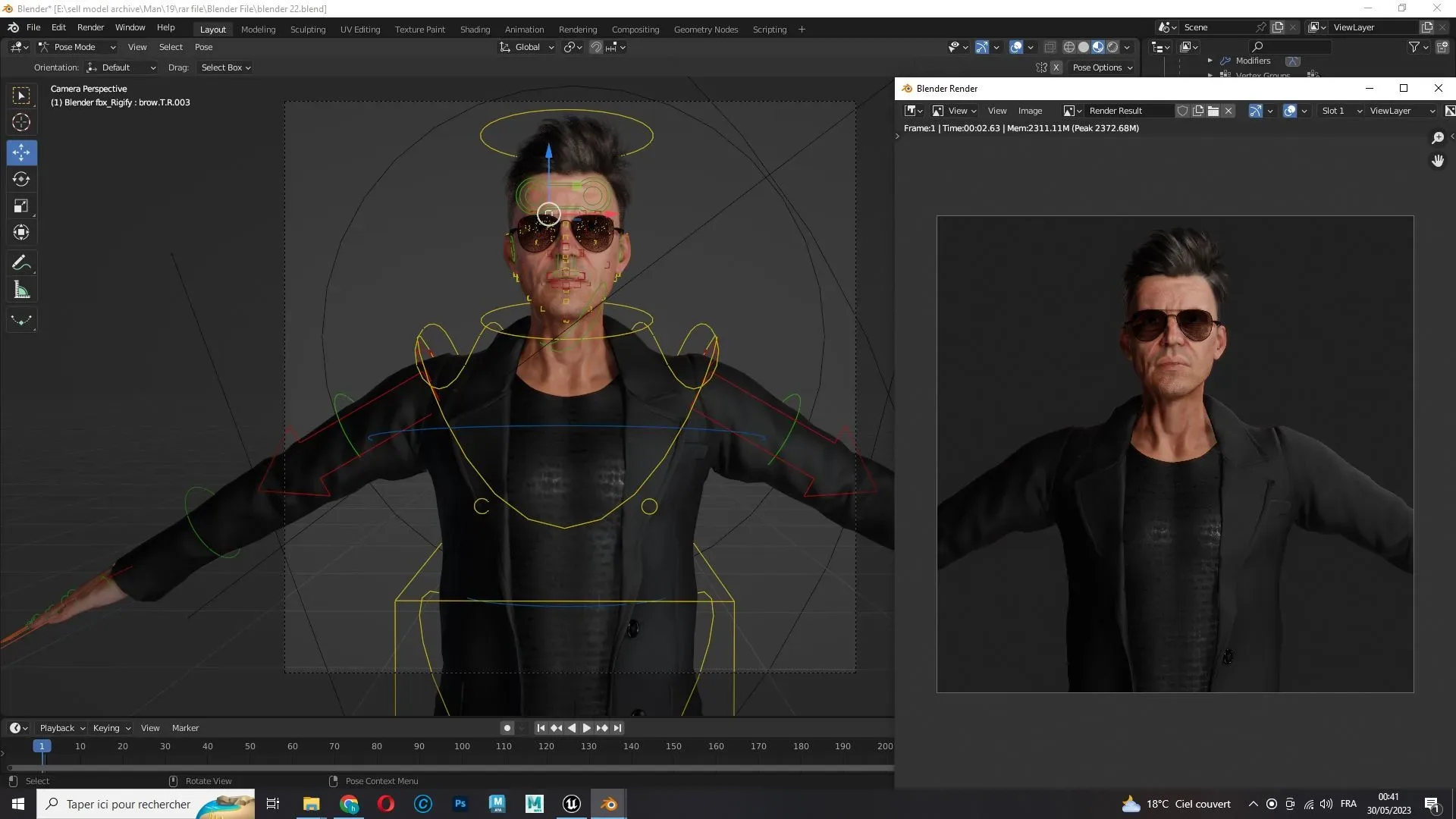The height and width of the screenshot is (819, 1456).
Task: Click the zoom magnifier in render window
Action: click(1437, 138)
